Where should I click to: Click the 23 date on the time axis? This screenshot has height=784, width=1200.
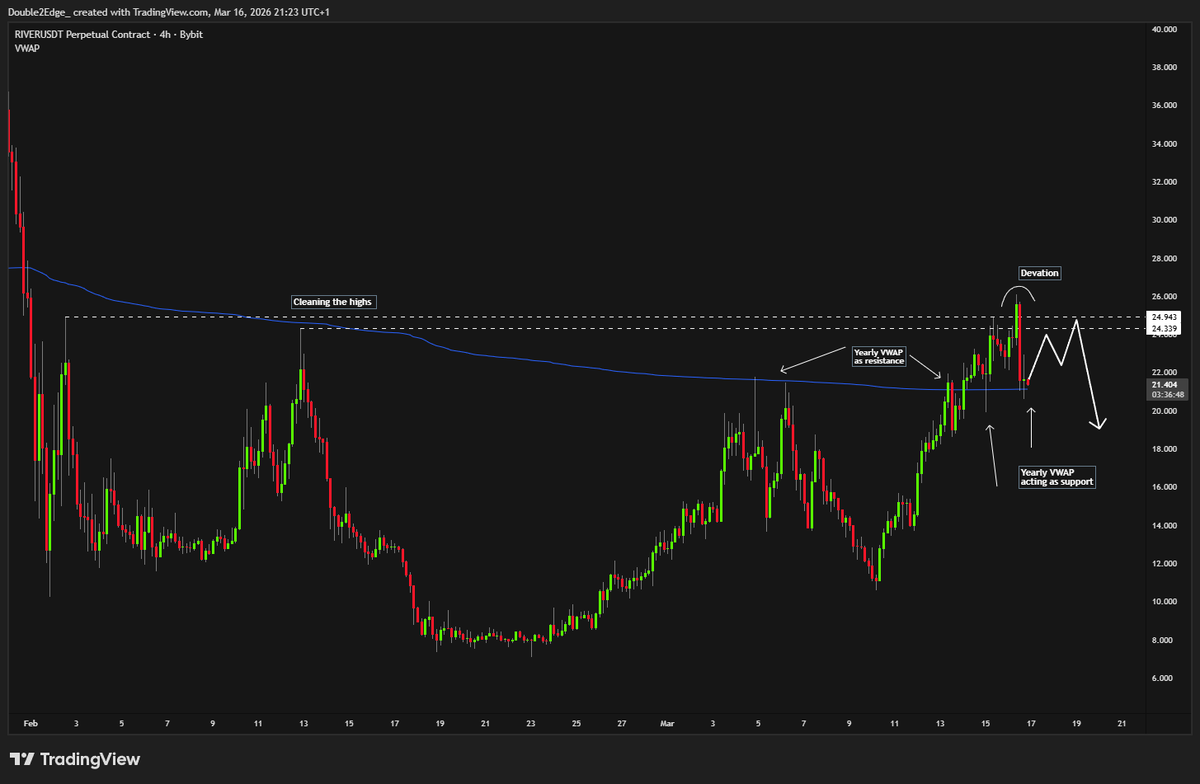click(x=531, y=722)
